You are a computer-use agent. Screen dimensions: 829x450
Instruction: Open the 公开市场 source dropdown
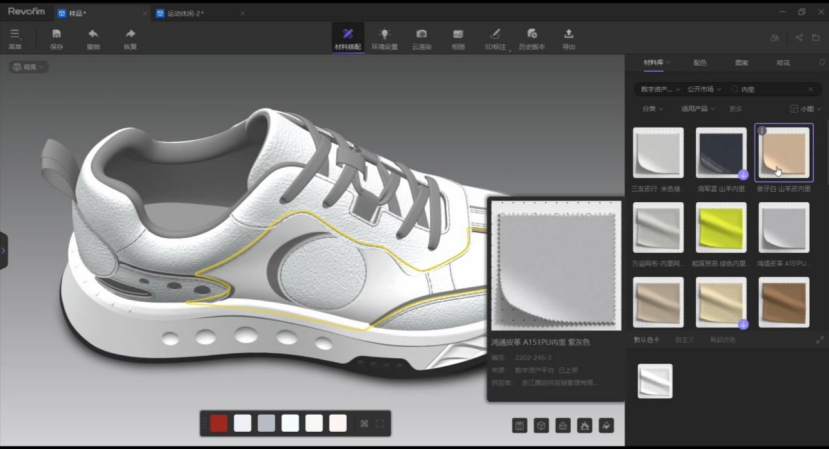click(x=702, y=88)
